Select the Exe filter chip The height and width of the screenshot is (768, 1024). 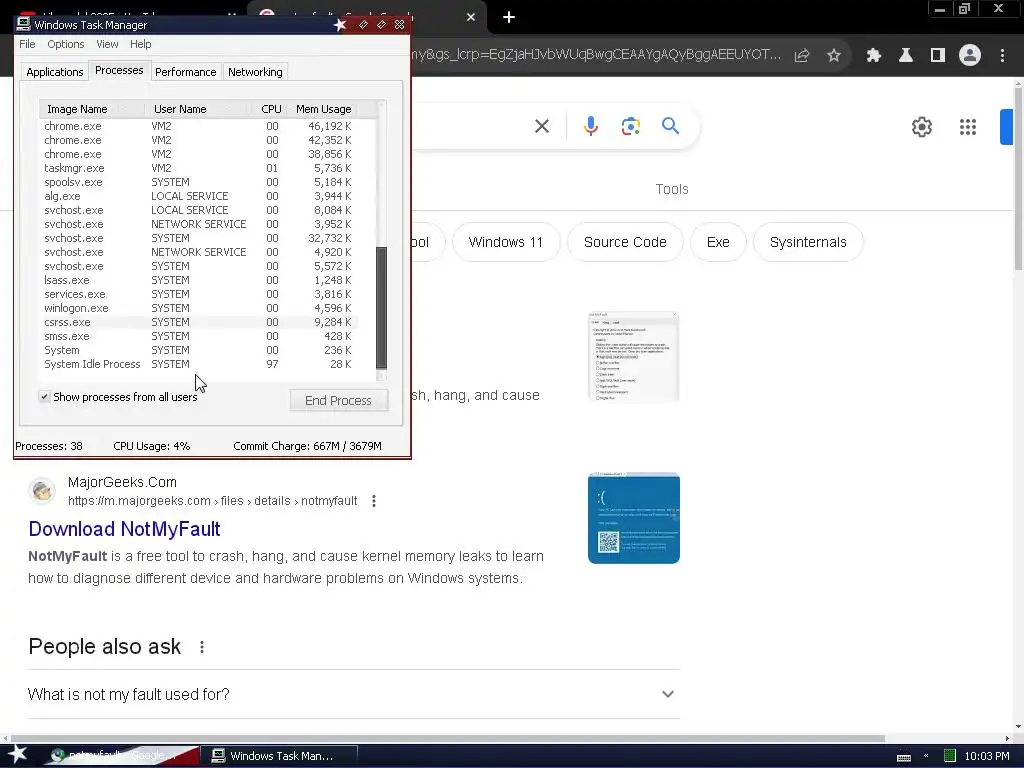coord(718,242)
